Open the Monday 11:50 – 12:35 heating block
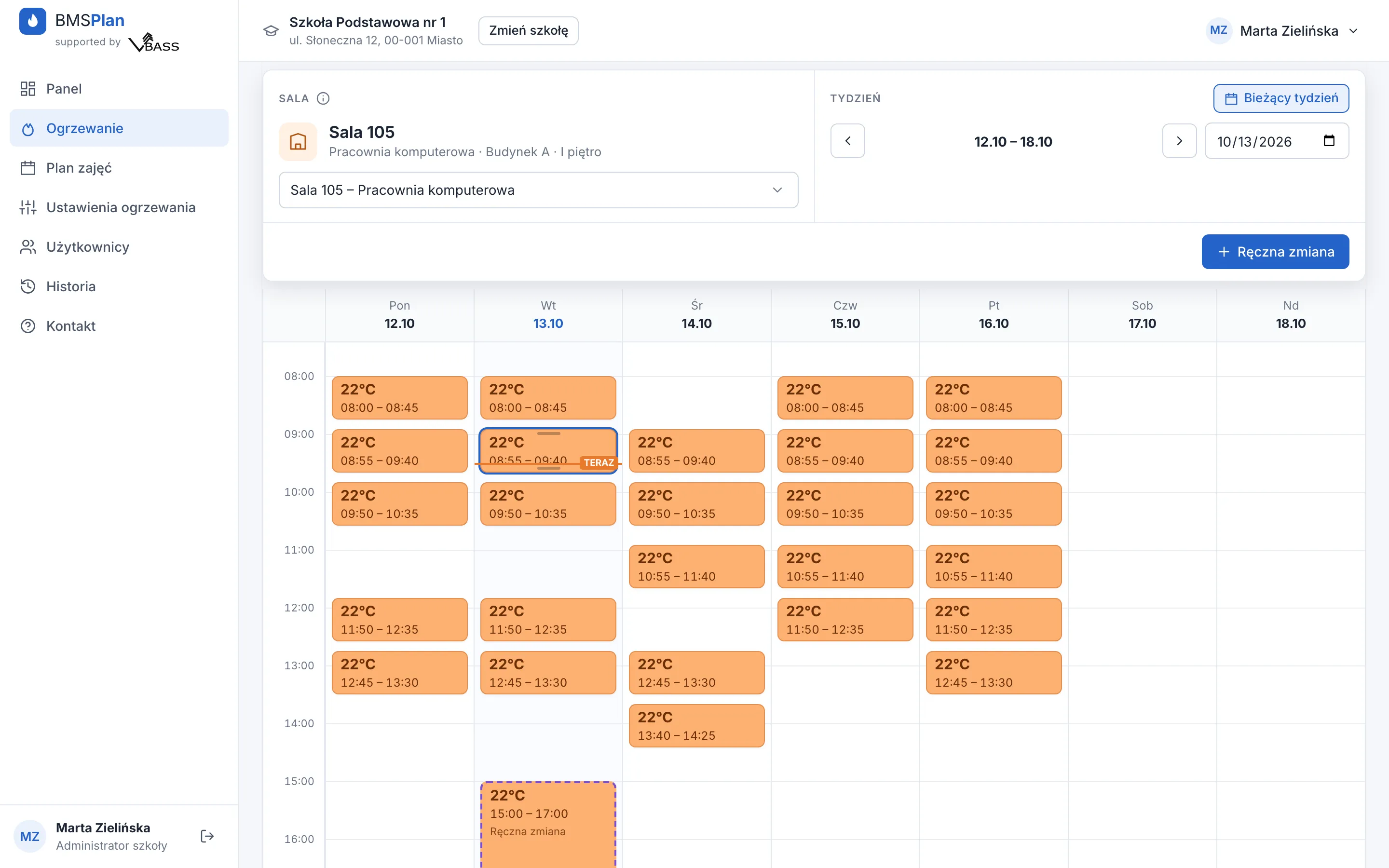Screen dimensions: 1389x868 click(x=399, y=620)
